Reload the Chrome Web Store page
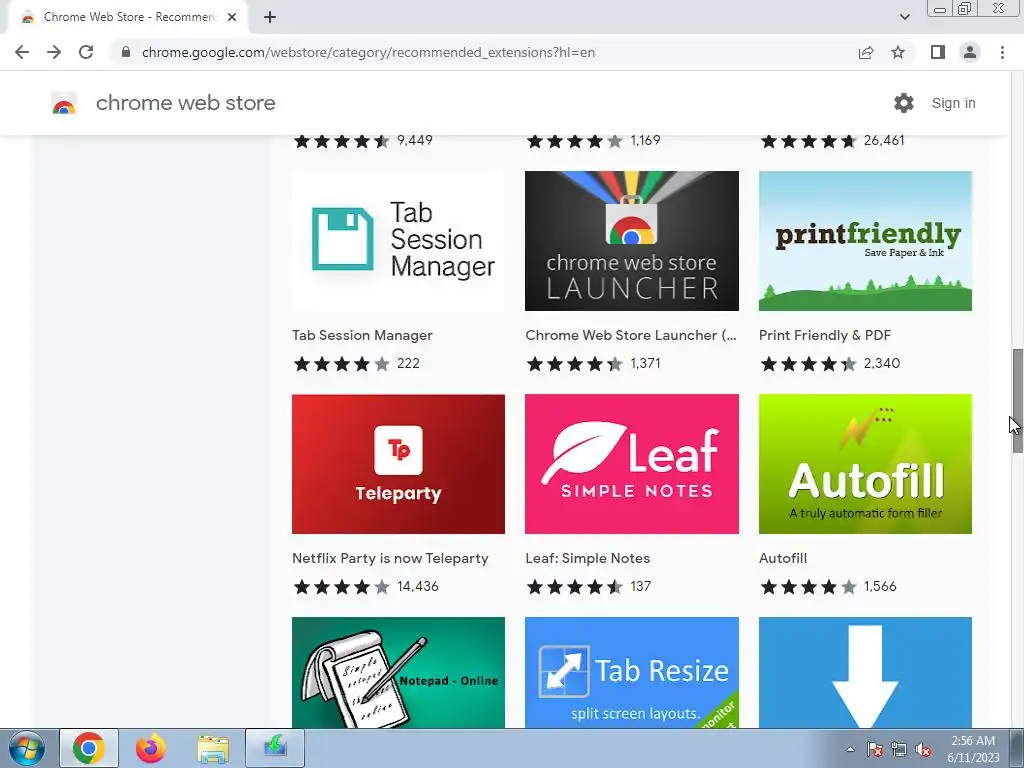The width and height of the screenshot is (1024, 768). pyautogui.click(x=86, y=52)
